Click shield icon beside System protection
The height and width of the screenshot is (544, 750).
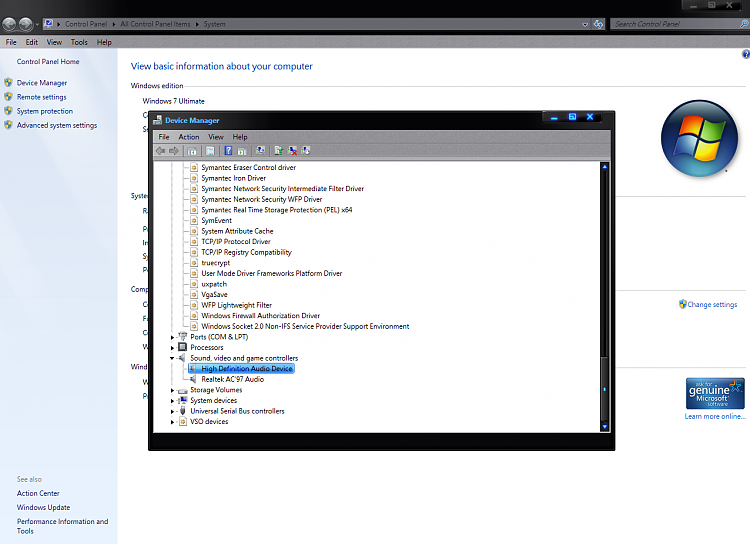8,111
